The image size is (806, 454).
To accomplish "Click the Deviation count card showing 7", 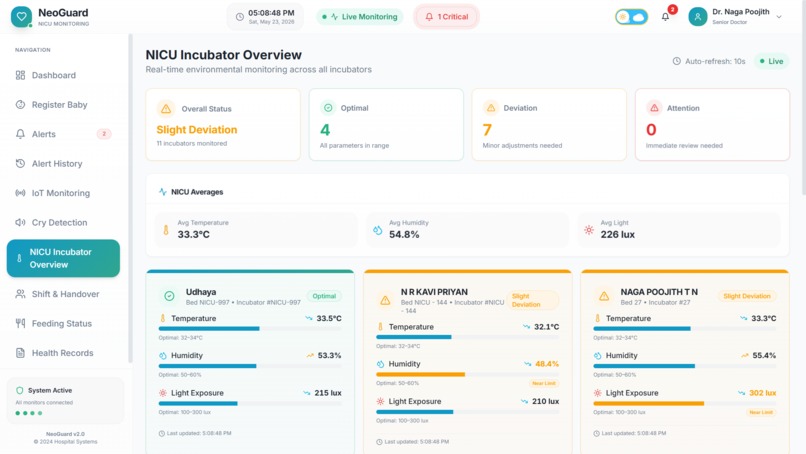I will pyautogui.click(x=549, y=124).
